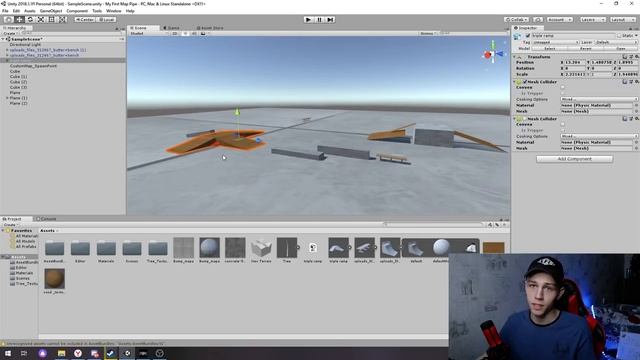
Task: Click the Add Component button
Action: pyautogui.click(x=574, y=159)
